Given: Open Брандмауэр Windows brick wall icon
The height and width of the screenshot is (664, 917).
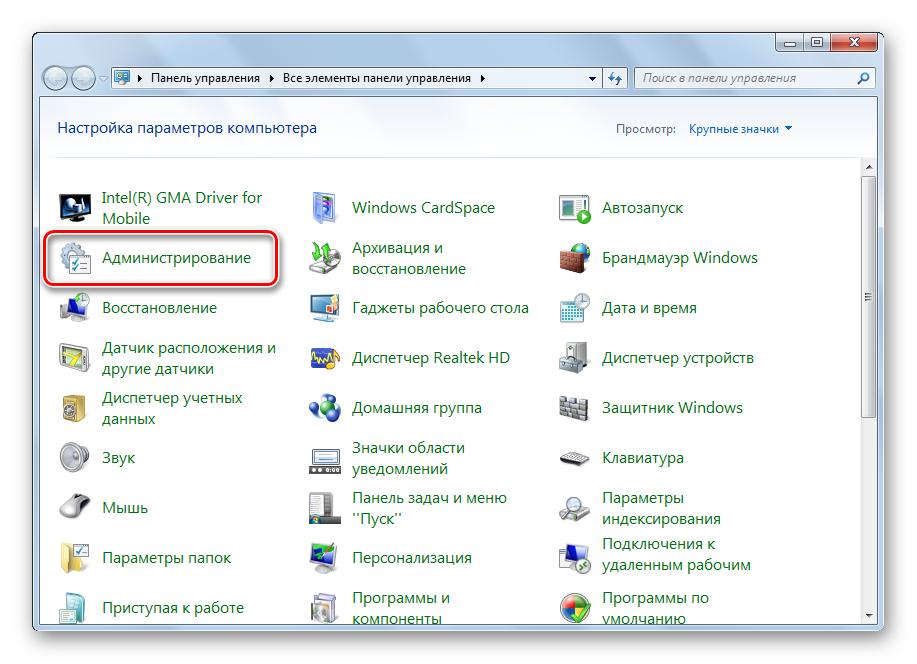Looking at the screenshot, I should (x=574, y=258).
